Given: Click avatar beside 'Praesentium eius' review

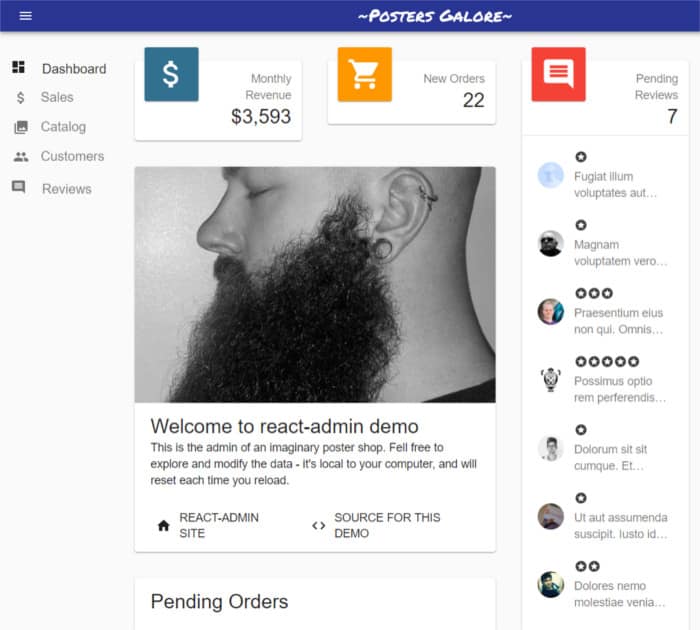Looking at the screenshot, I should [x=550, y=312].
